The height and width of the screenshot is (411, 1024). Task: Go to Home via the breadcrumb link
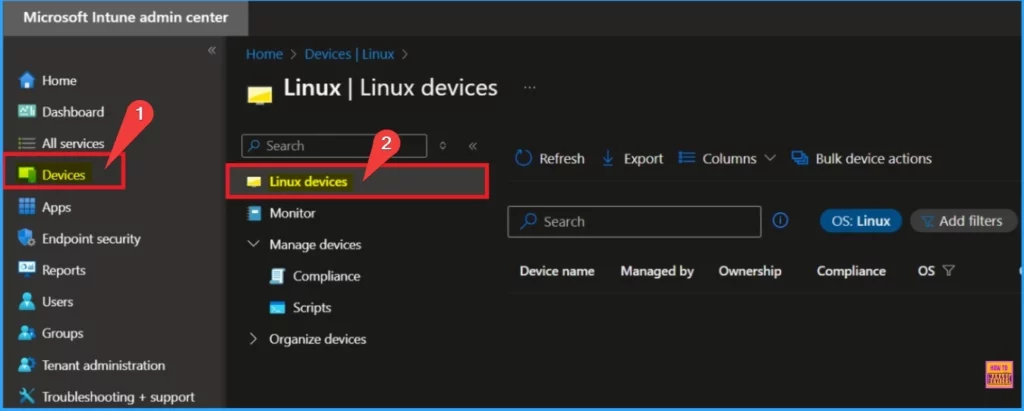(x=264, y=54)
